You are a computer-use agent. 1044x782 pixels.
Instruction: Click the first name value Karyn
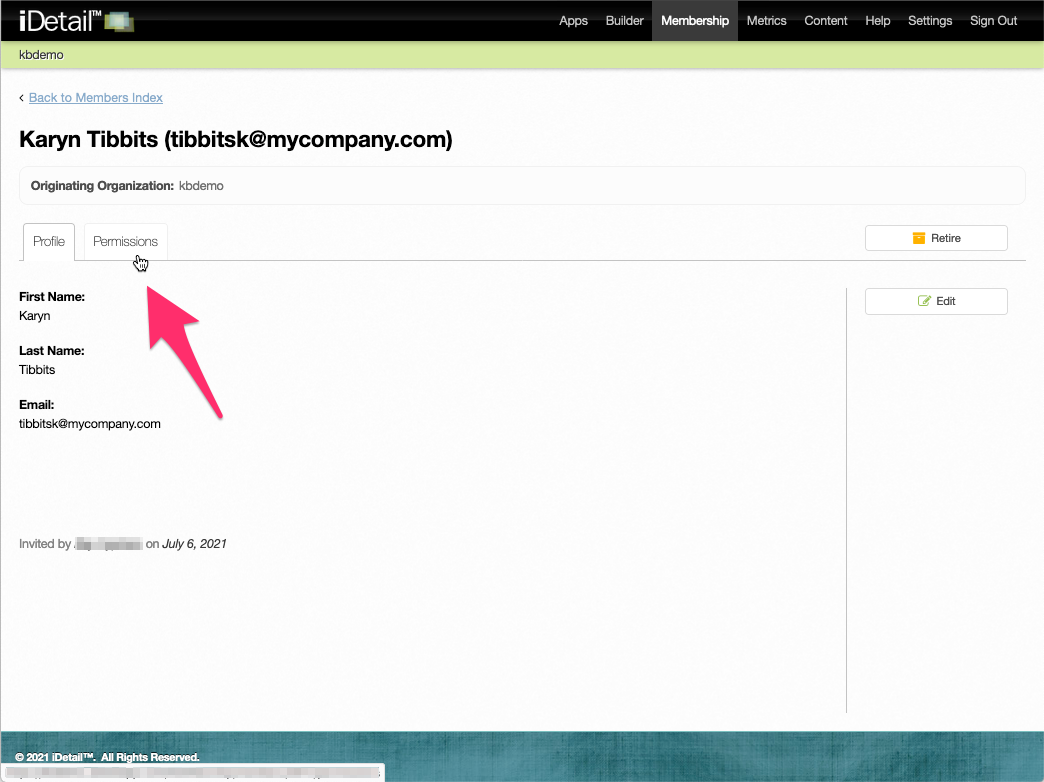click(x=35, y=316)
